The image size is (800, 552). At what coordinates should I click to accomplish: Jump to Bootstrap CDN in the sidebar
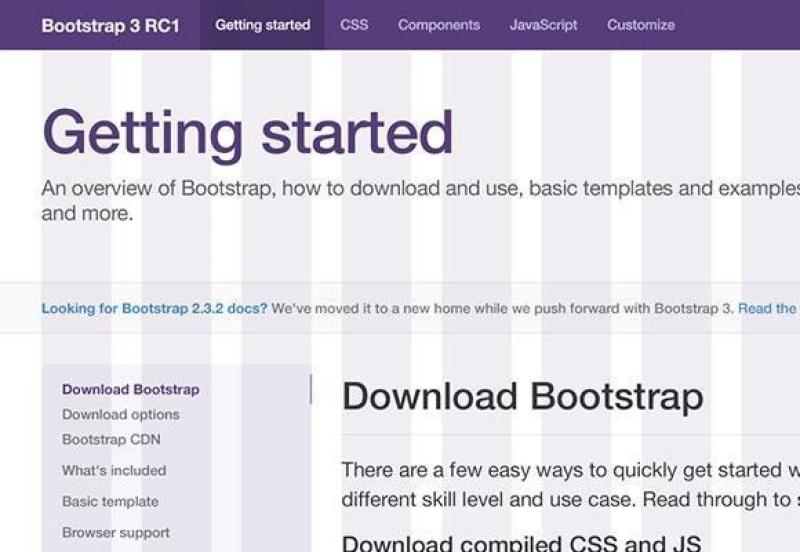(111, 439)
